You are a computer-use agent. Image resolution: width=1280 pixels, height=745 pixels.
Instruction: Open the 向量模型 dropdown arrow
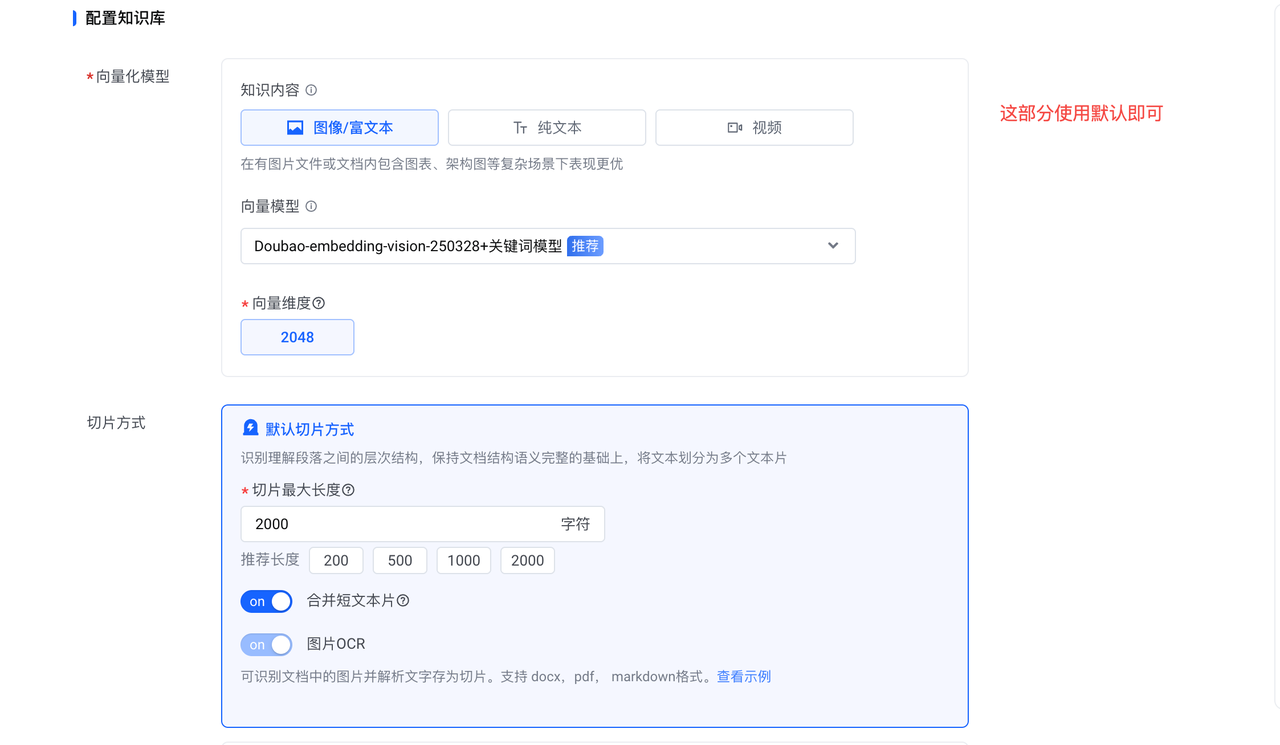coord(833,246)
